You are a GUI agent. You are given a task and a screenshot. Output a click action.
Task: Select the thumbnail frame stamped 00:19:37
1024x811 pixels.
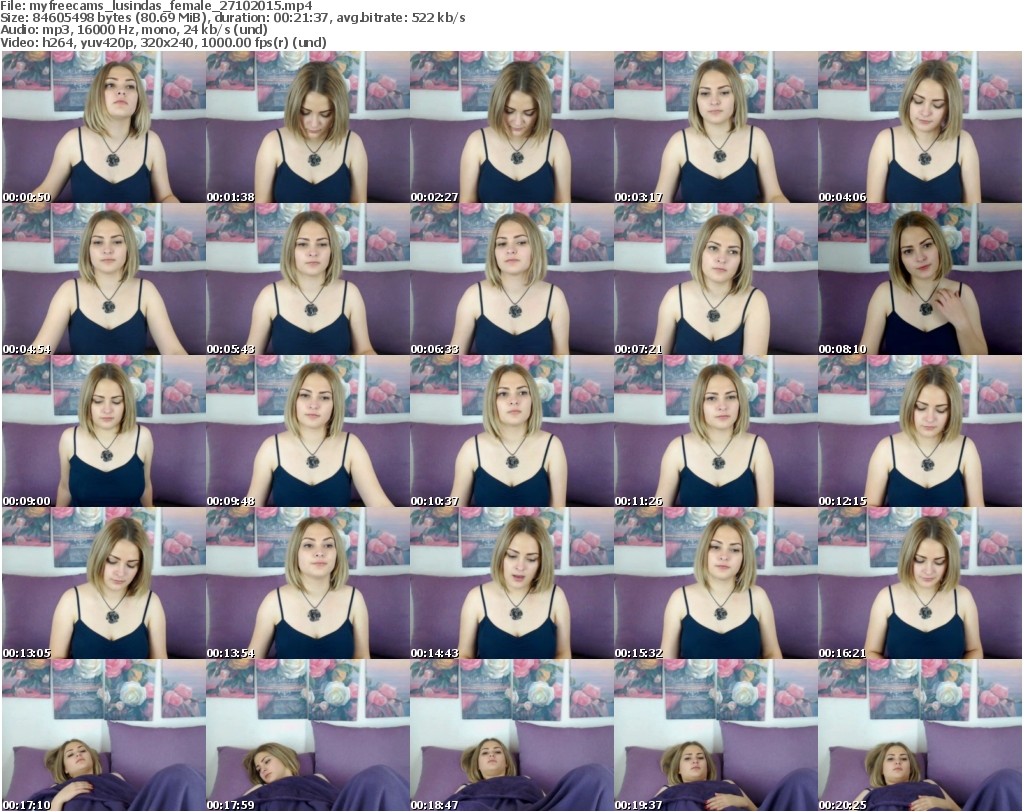pyautogui.click(x=716, y=735)
